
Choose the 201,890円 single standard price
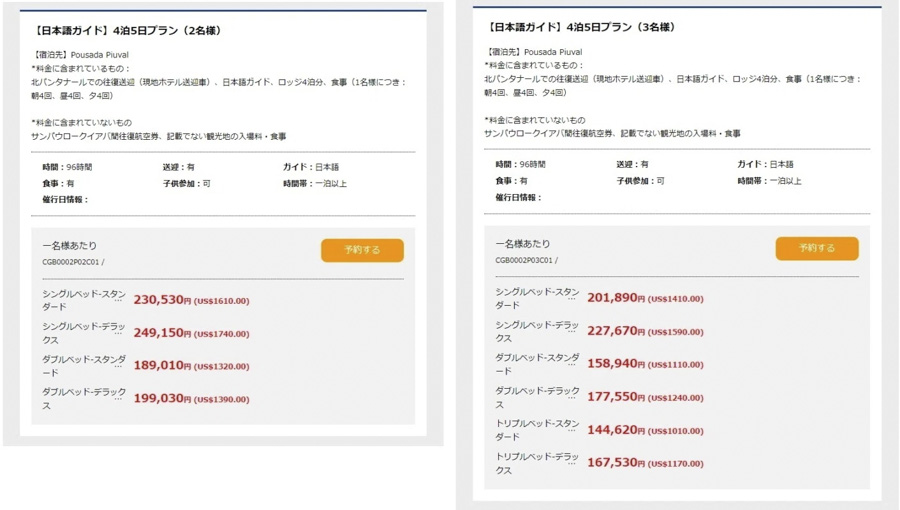615,298
